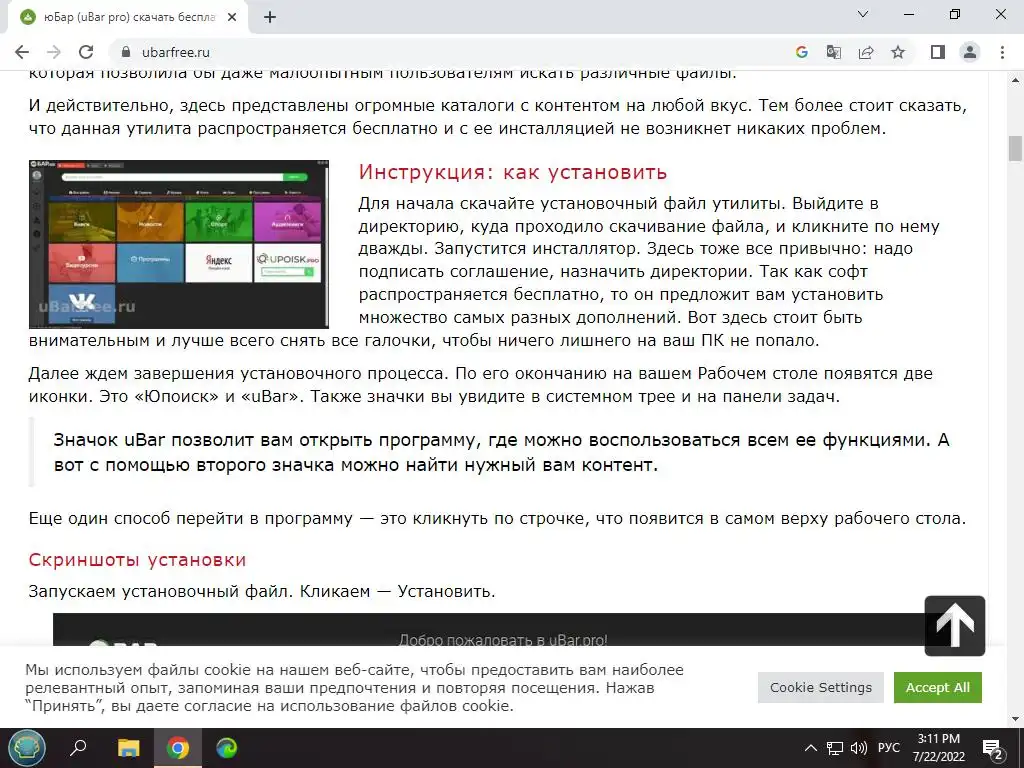Open taskbar search magnifier
Screen dimensions: 1024x768
point(78,748)
